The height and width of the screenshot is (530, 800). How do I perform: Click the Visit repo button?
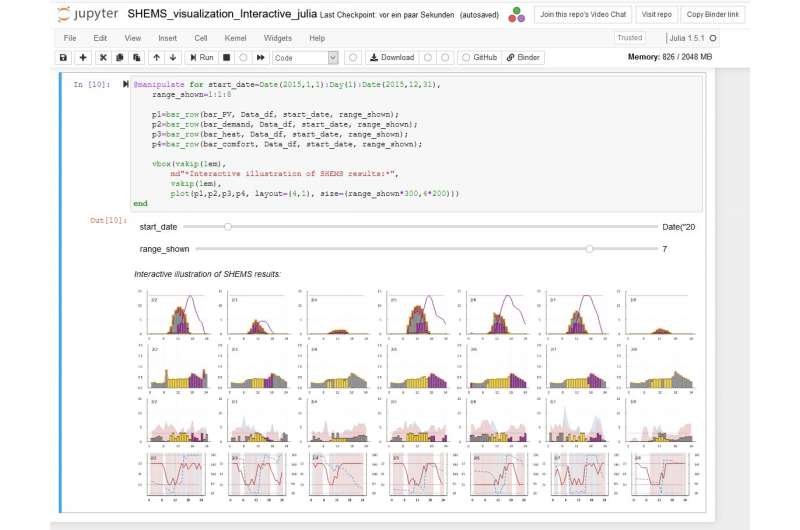click(x=656, y=14)
